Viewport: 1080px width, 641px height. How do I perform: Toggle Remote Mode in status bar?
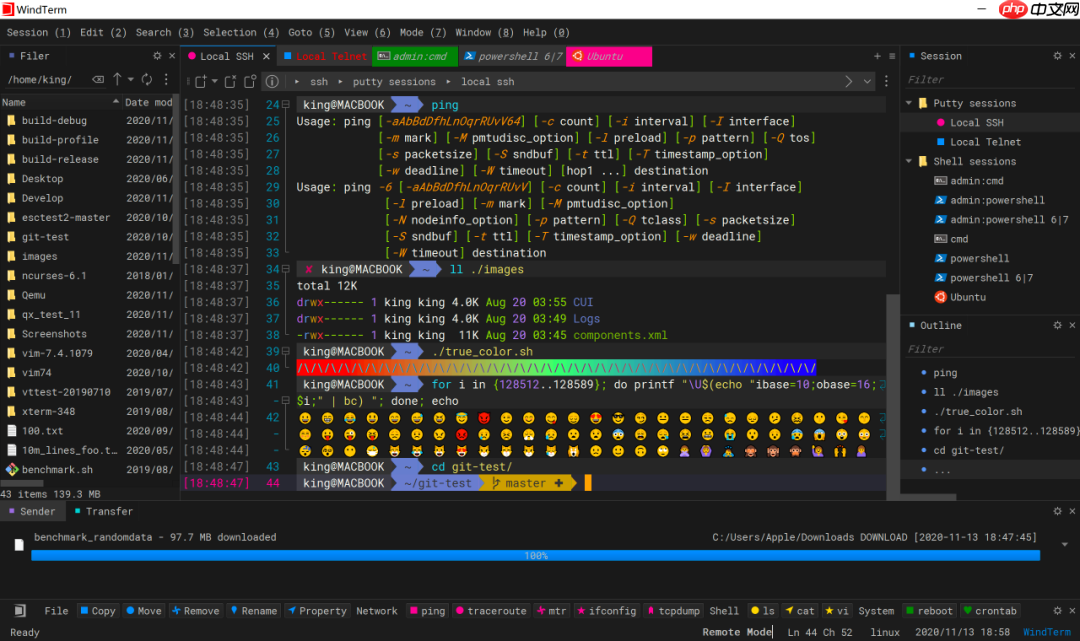(x=736, y=632)
